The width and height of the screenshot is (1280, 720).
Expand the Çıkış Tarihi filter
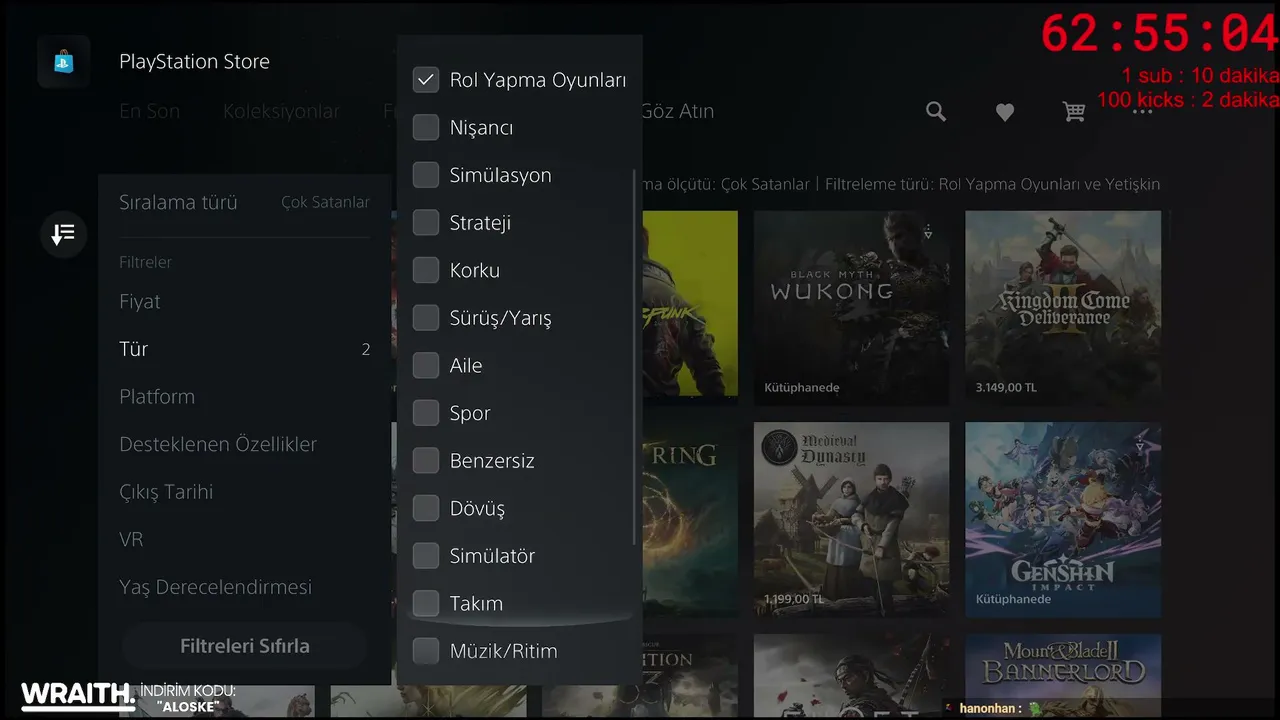click(244, 492)
